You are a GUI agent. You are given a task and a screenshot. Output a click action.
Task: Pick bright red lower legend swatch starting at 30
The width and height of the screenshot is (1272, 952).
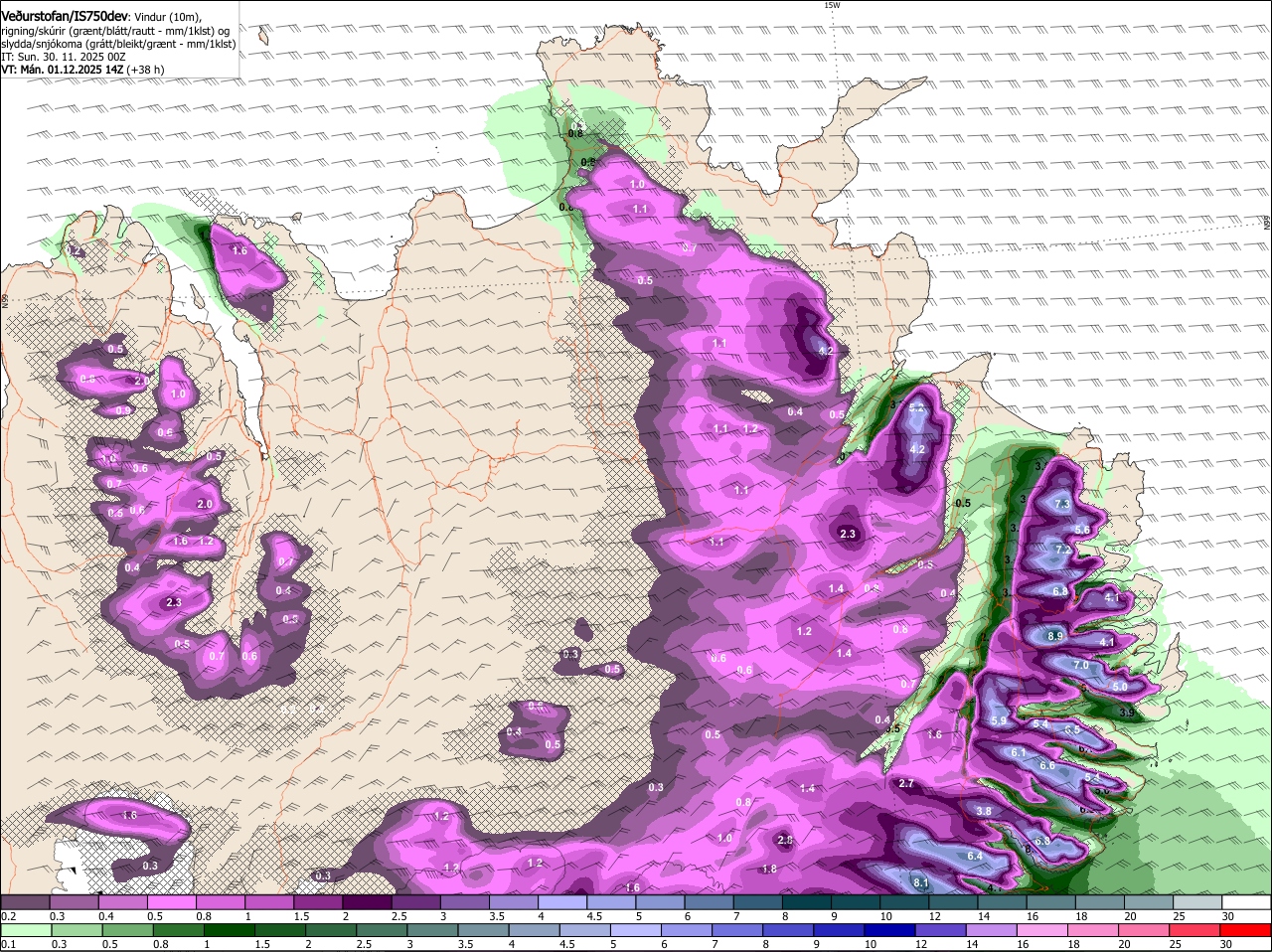[1247, 930]
